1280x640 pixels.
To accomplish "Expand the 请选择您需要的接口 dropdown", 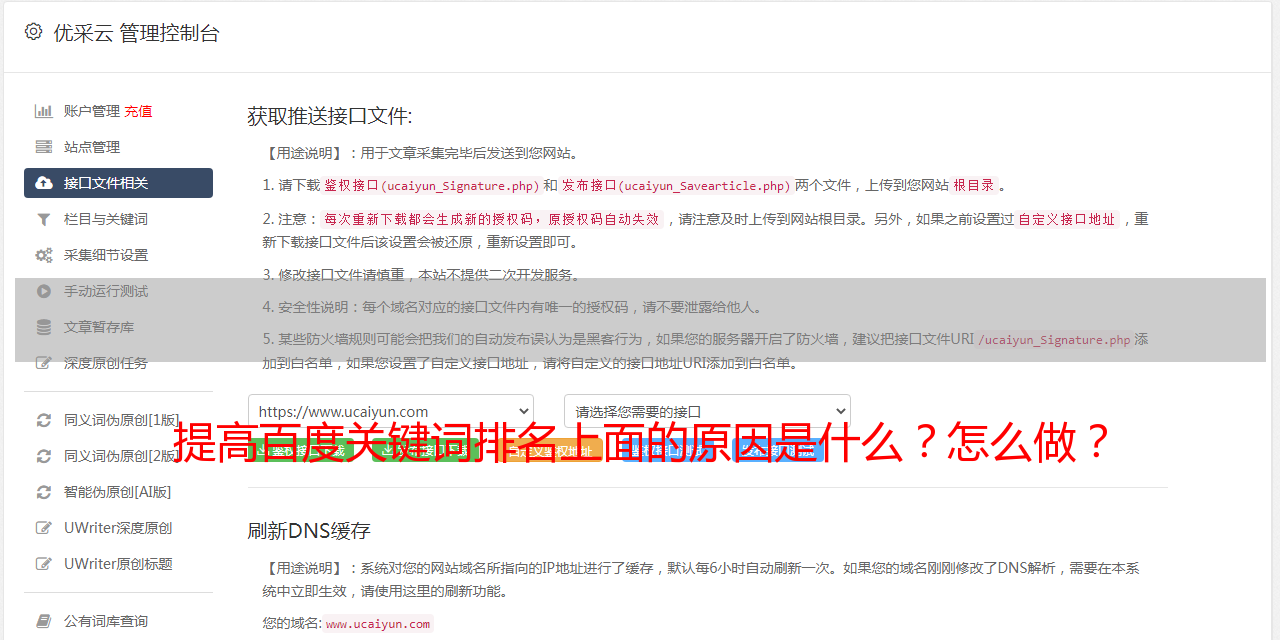I will pyautogui.click(x=707, y=411).
